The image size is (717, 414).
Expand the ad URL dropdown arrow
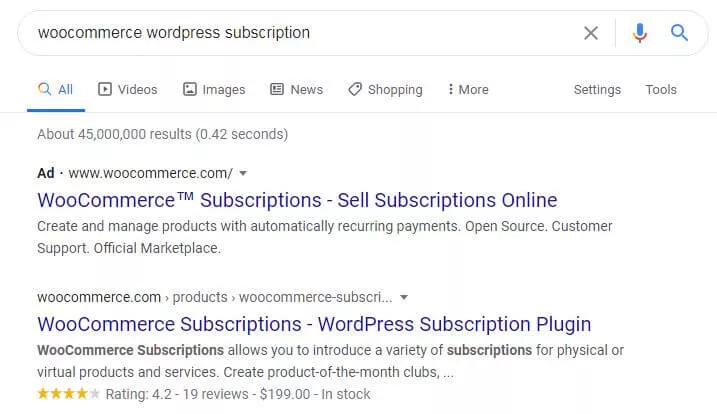243,173
